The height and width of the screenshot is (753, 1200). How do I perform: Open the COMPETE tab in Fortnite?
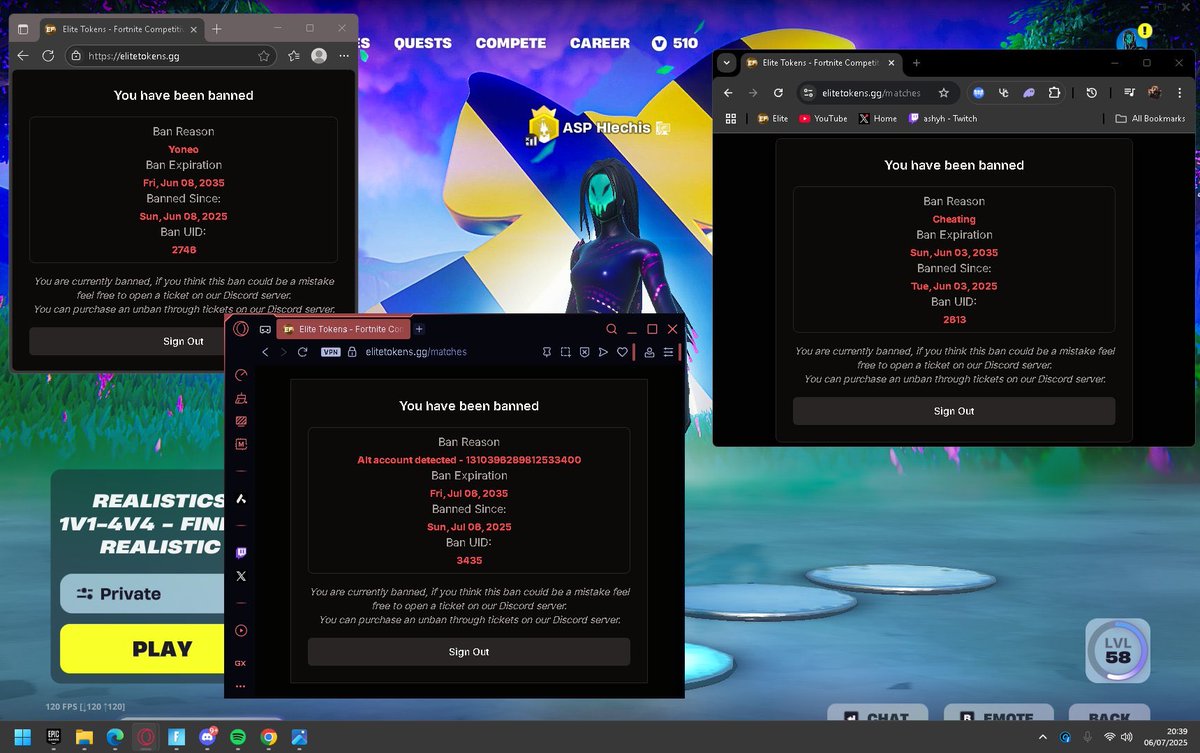(x=511, y=43)
